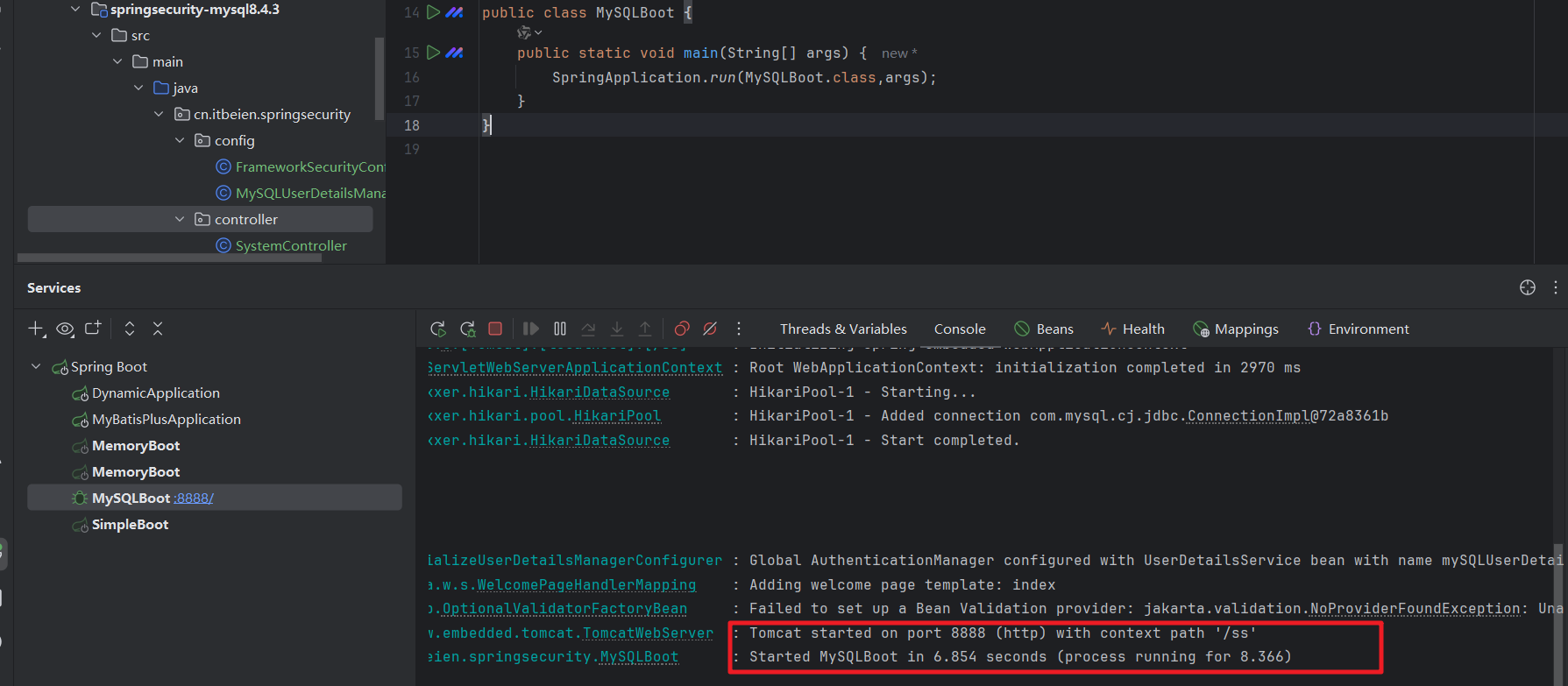Open NoProviderFoundException link in console

[x=1415, y=608]
